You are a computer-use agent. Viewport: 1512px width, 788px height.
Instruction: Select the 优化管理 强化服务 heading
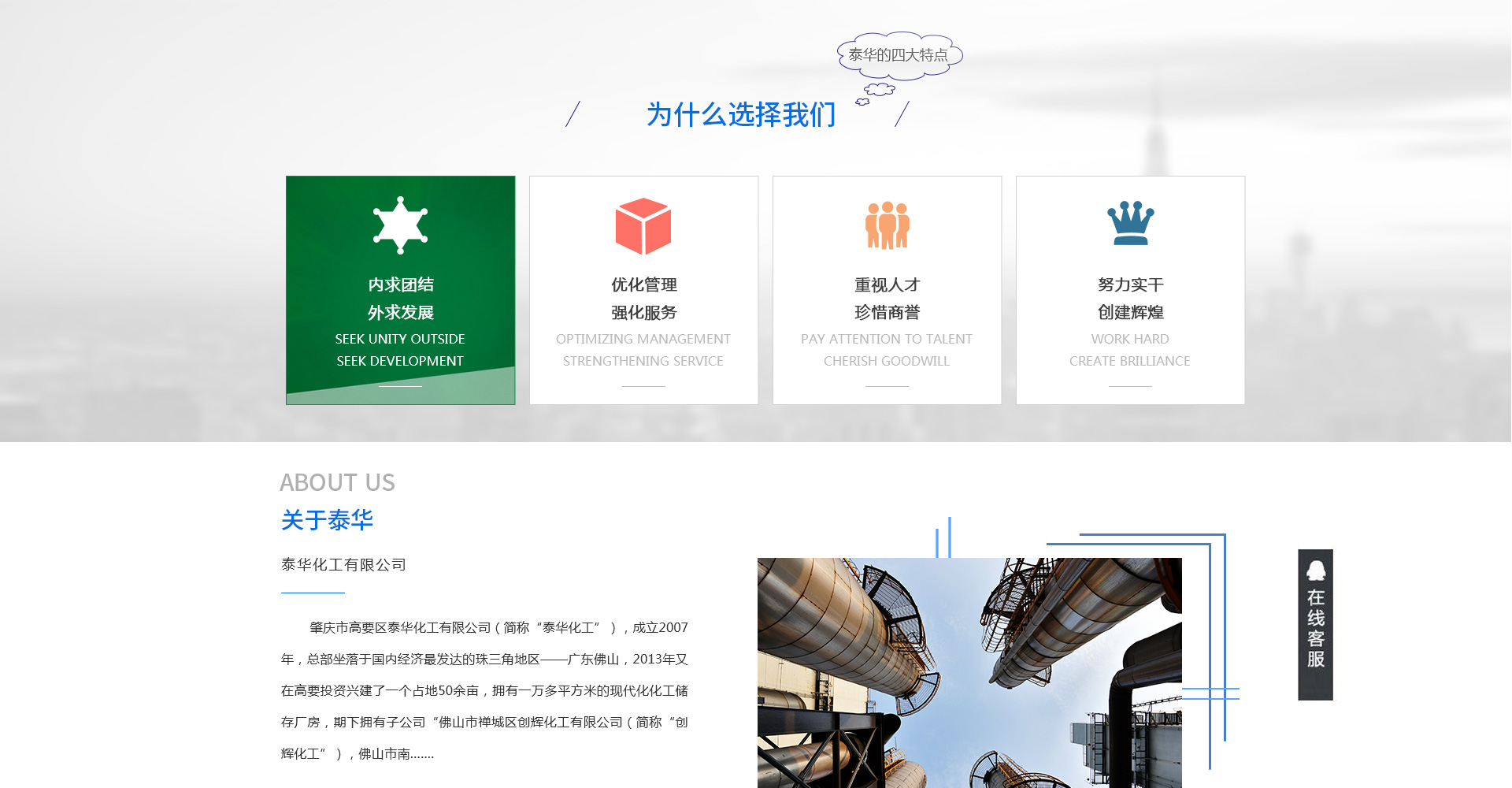tap(643, 299)
